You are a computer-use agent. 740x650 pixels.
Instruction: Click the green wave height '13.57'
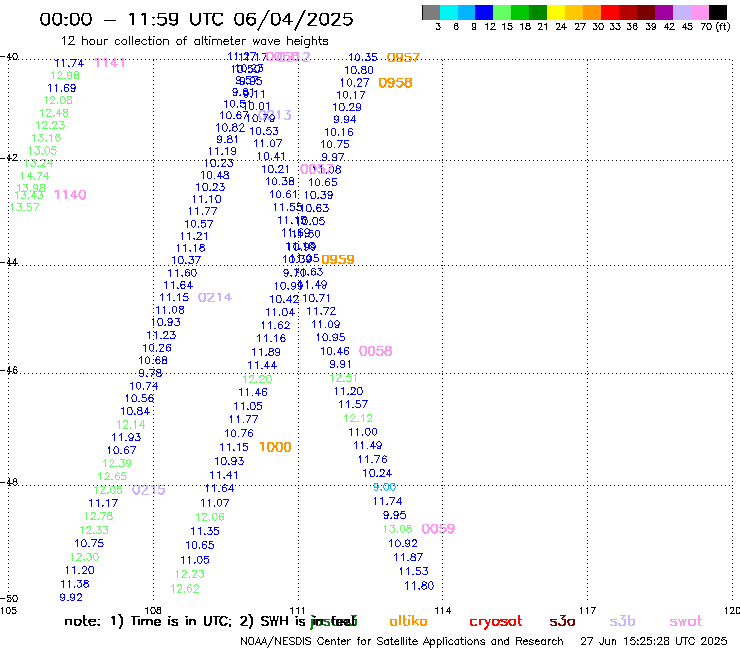point(25,207)
